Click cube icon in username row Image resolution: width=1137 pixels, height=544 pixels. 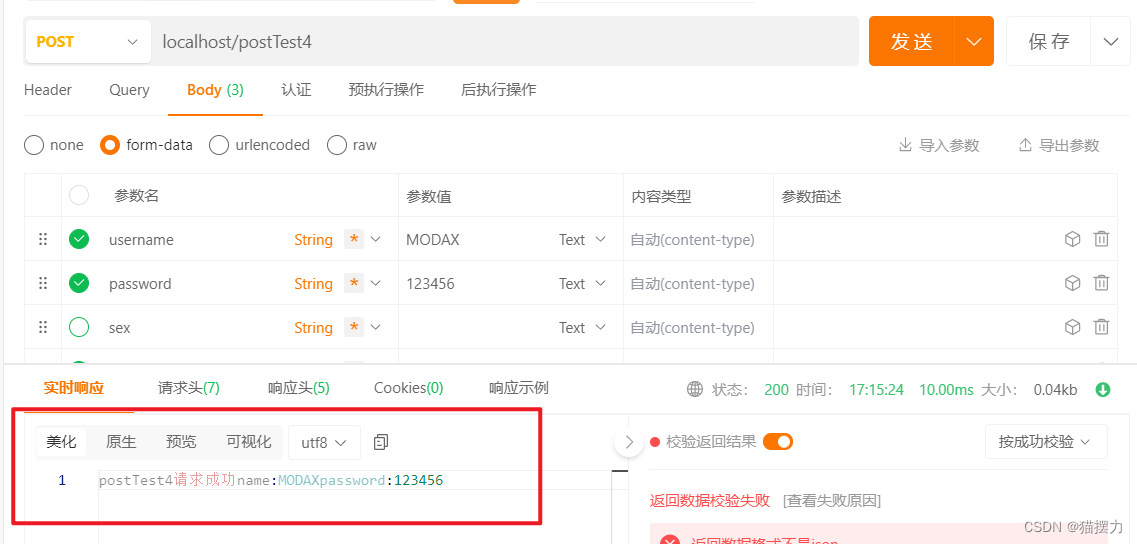pos(1072,239)
